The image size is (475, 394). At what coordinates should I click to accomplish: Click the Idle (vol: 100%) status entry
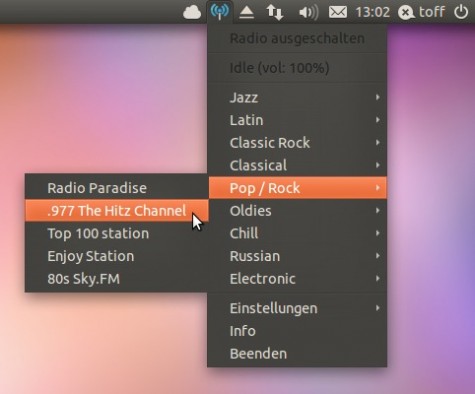click(x=297, y=68)
